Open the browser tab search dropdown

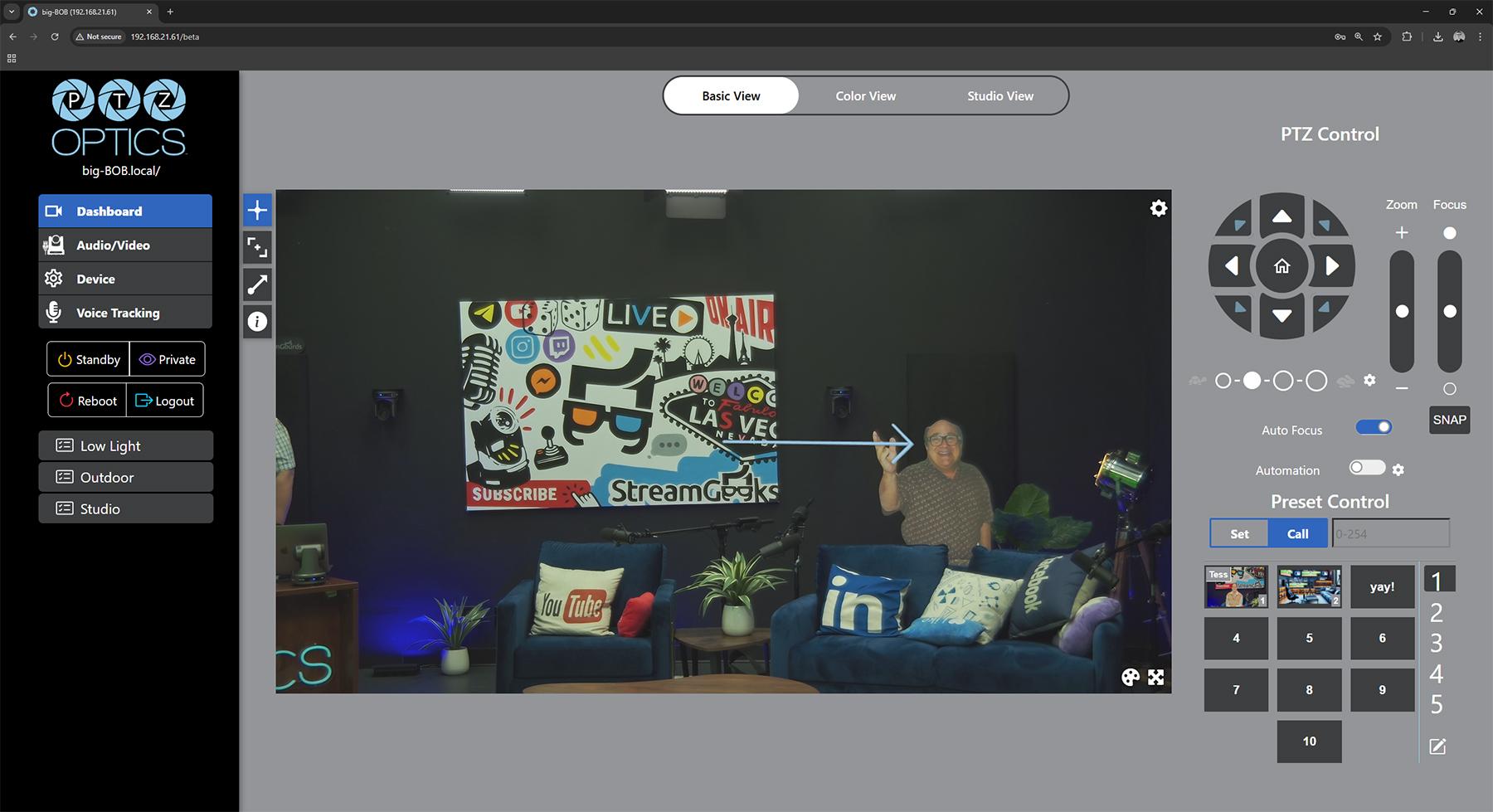coord(12,12)
